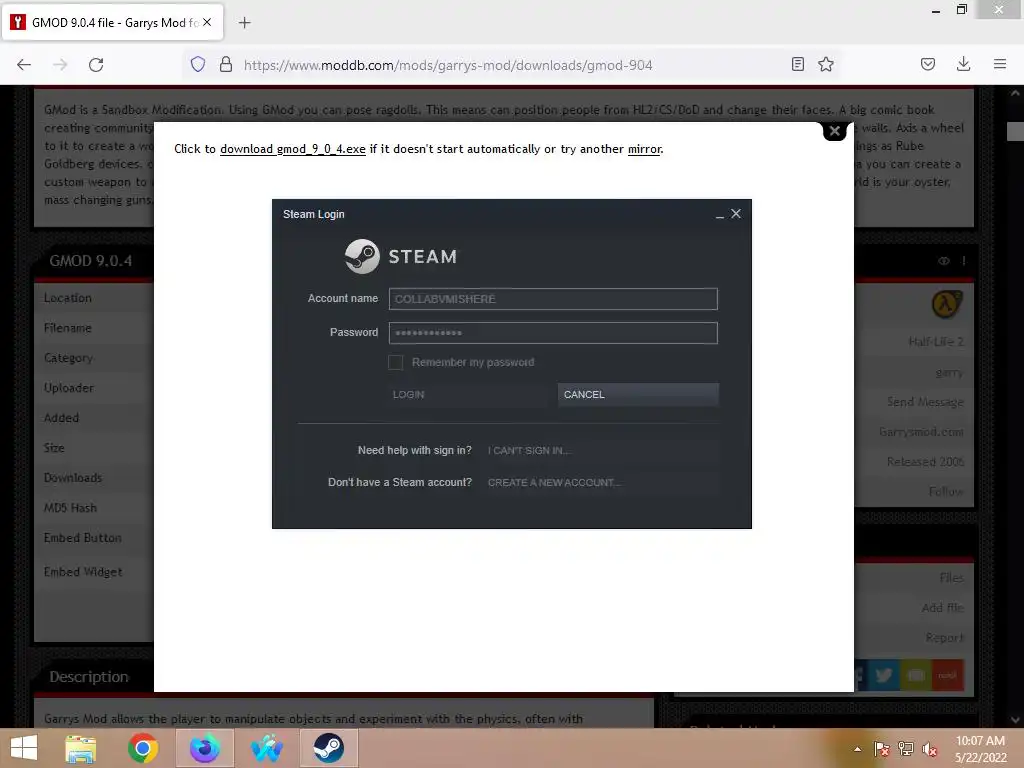Click the Half-Life 2 lambda icon
The height and width of the screenshot is (768, 1024).
(x=946, y=304)
